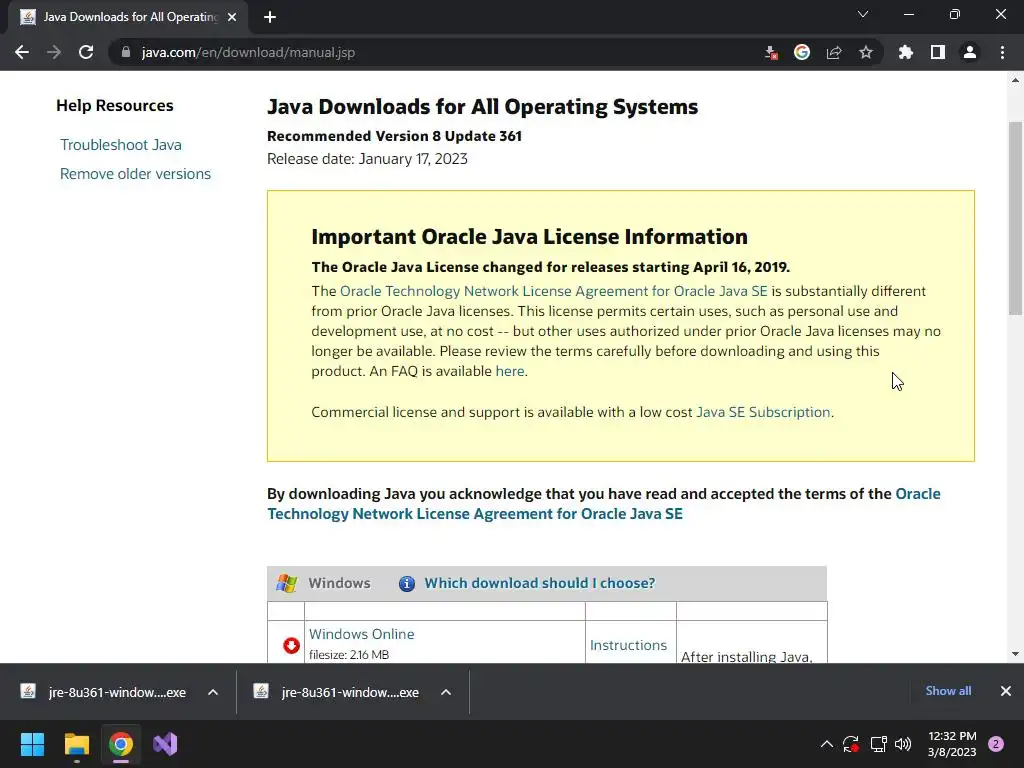
Task: Click the address bar URL field
Action: pyautogui.click(x=431, y=52)
